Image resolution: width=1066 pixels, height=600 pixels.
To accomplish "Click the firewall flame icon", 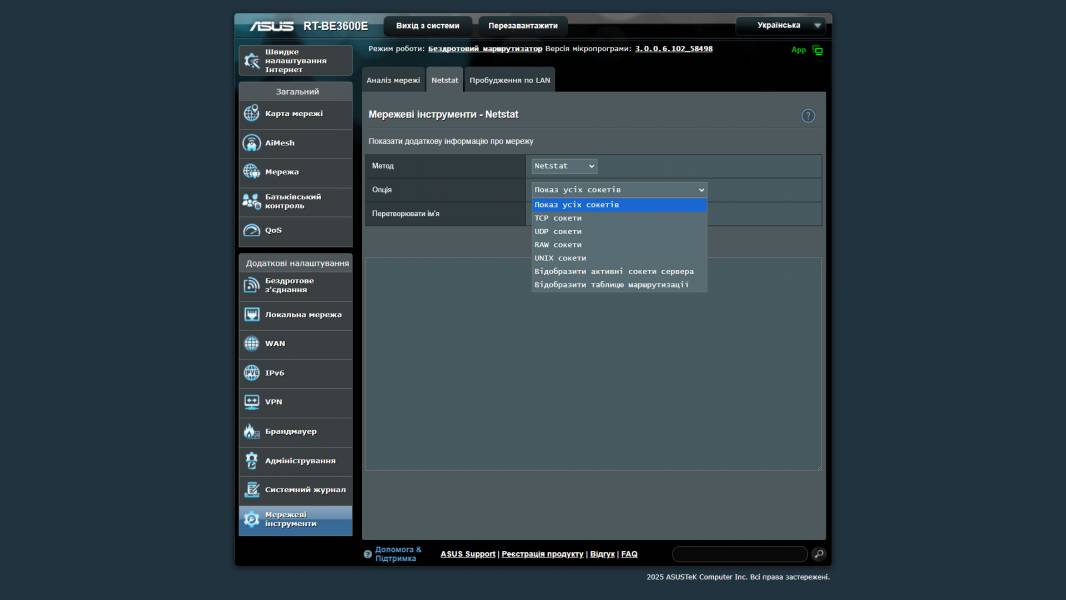I will pyautogui.click(x=252, y=431).
